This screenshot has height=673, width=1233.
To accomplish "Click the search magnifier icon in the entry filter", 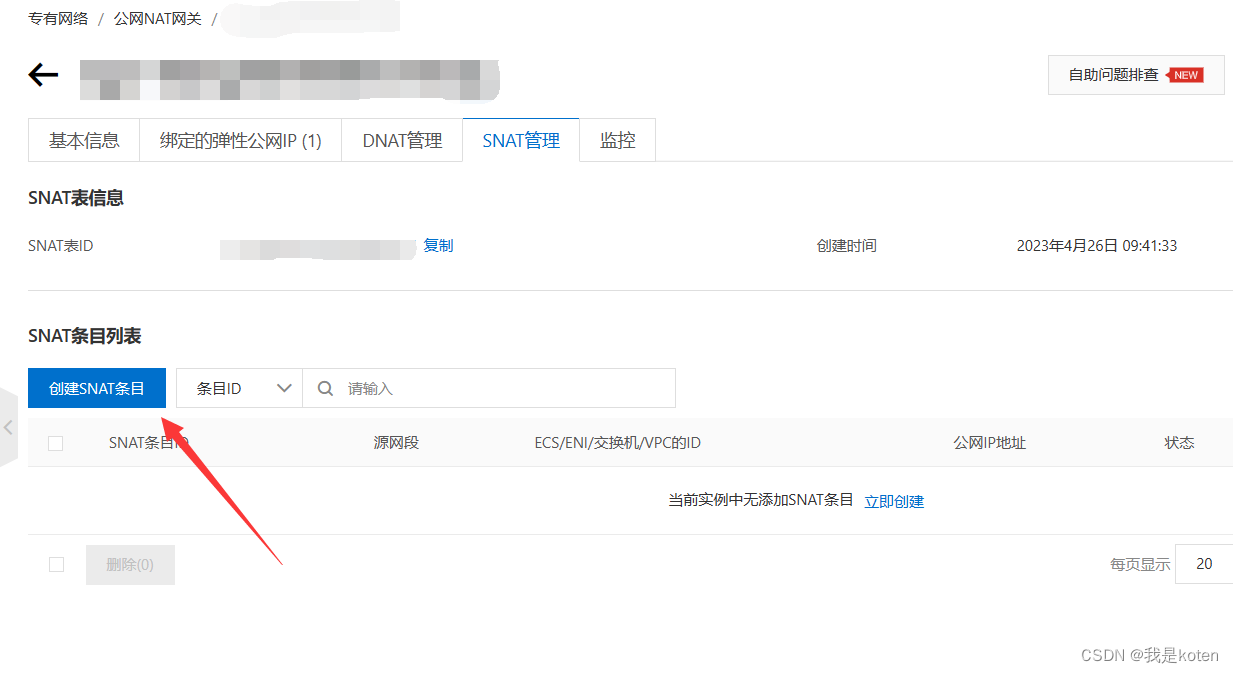I will 325,388.
